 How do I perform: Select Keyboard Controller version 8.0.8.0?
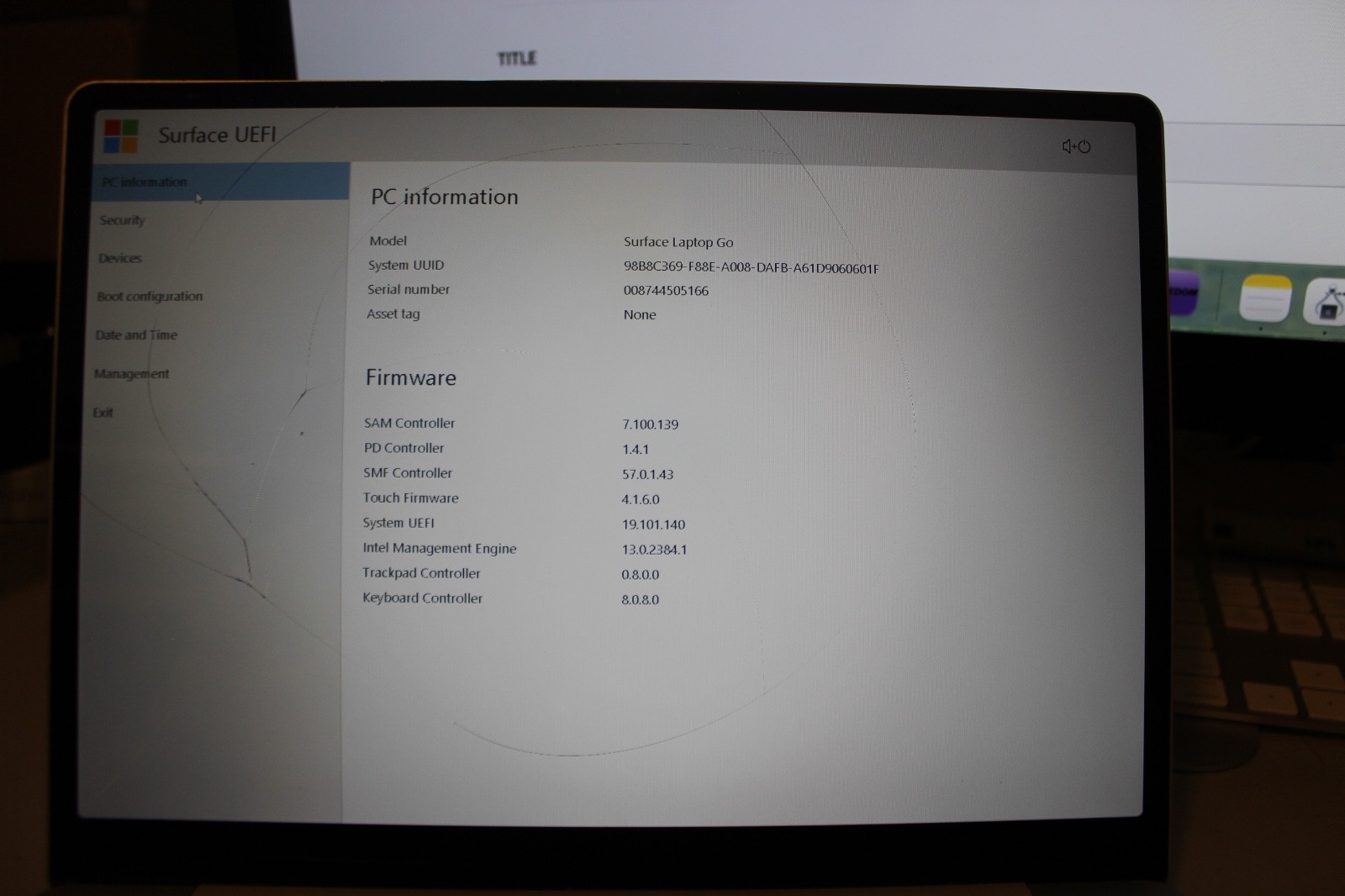[x=641, y=600]
